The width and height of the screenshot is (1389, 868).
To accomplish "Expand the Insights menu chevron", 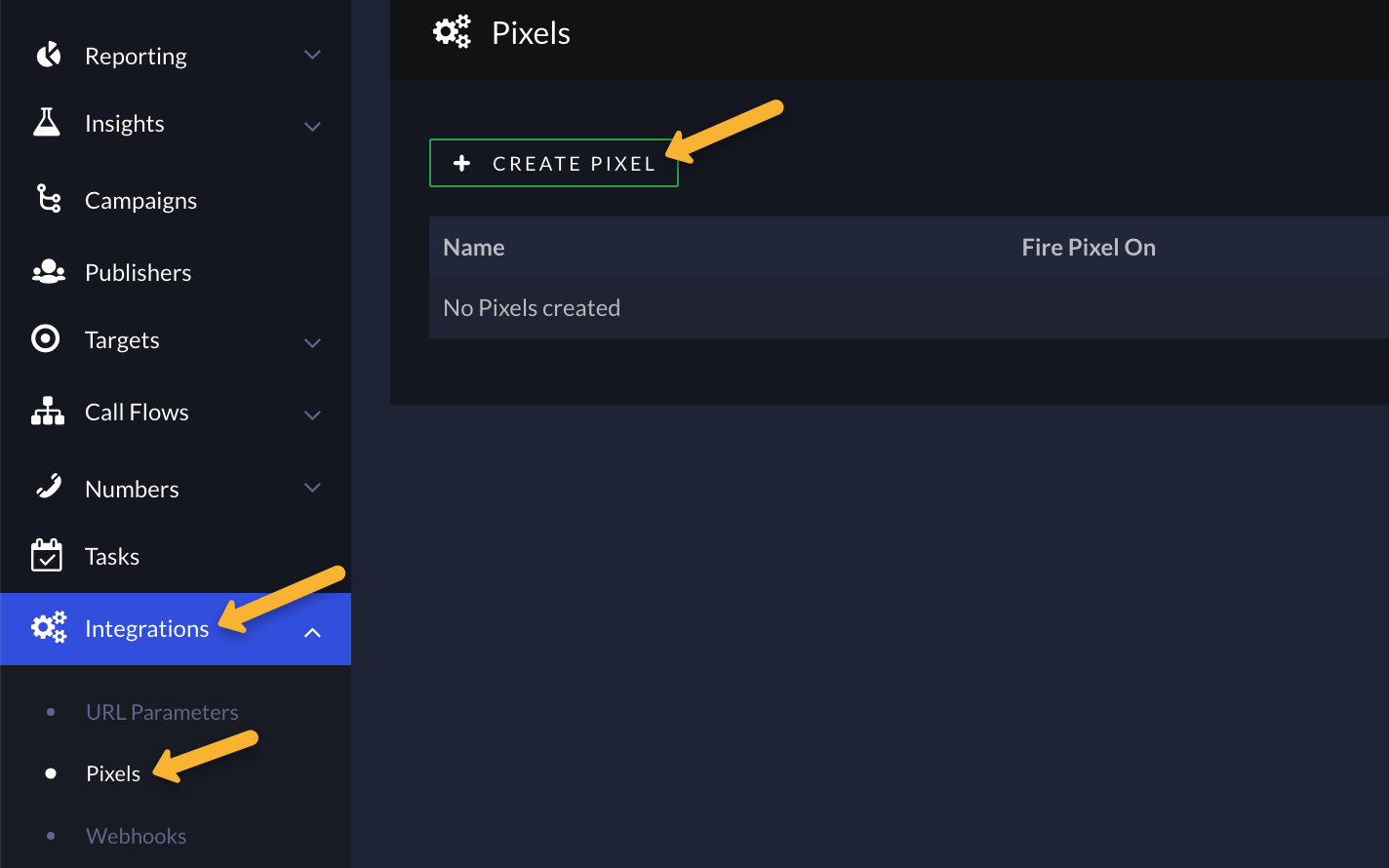I will point(312,126).
